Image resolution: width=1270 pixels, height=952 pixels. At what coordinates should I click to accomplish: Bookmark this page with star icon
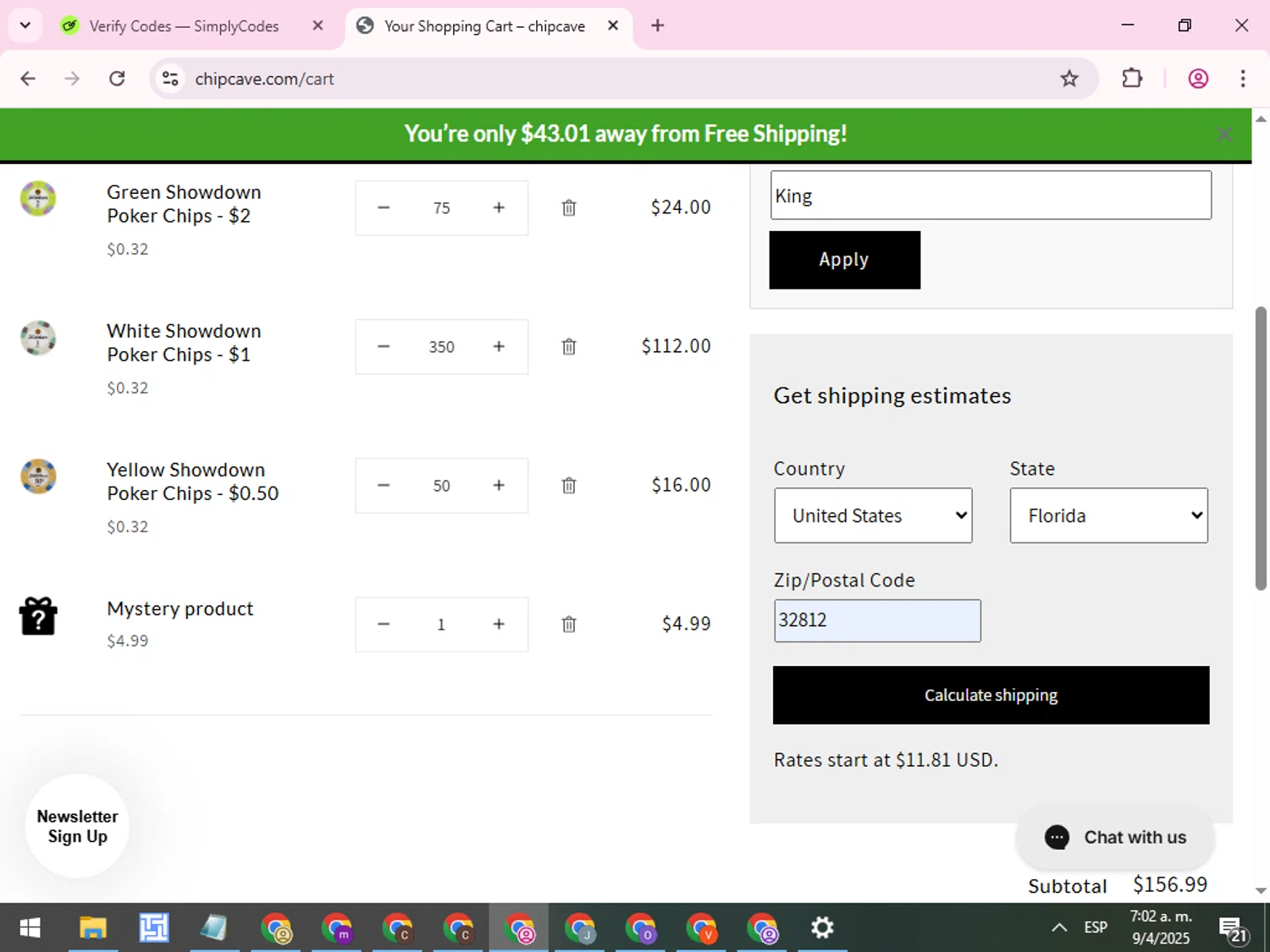[x=1069, y=79]
